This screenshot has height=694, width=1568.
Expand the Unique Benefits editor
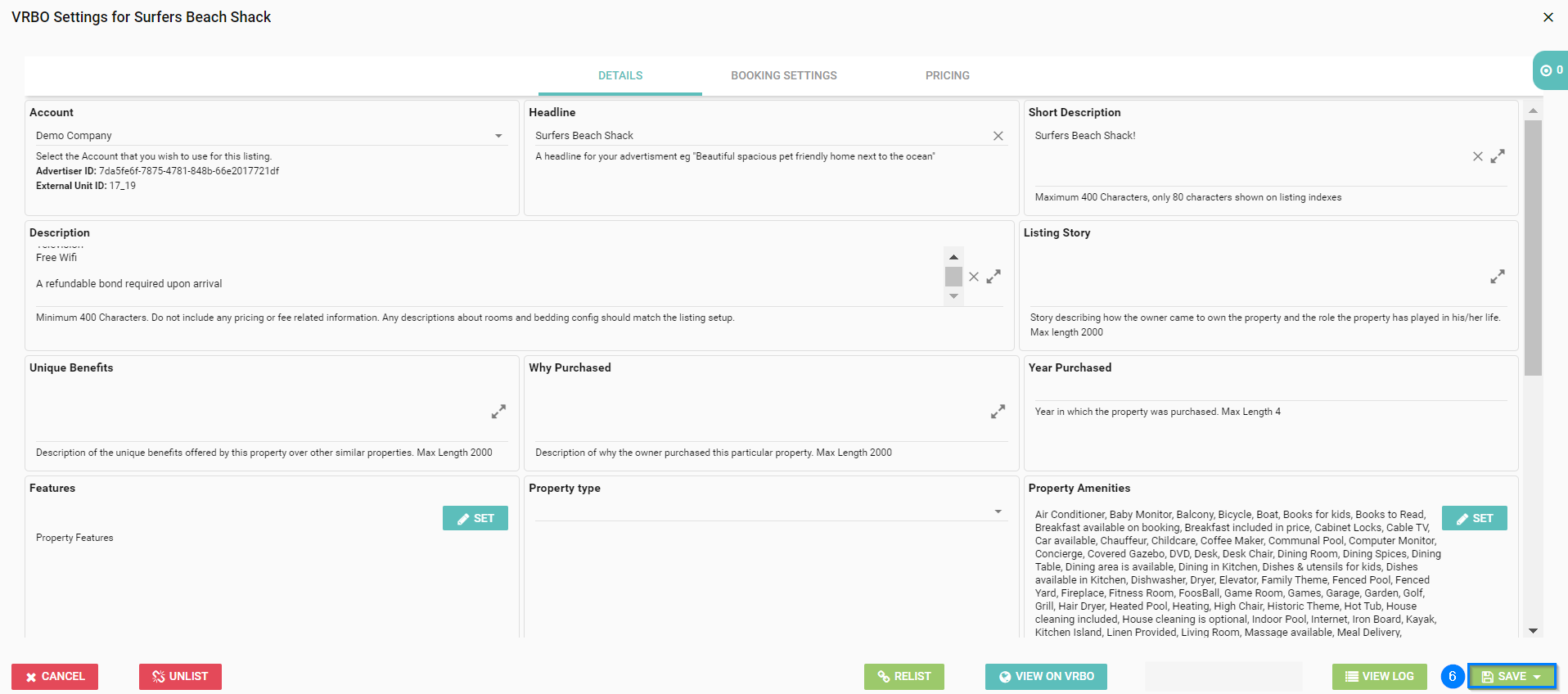point(498,412)
